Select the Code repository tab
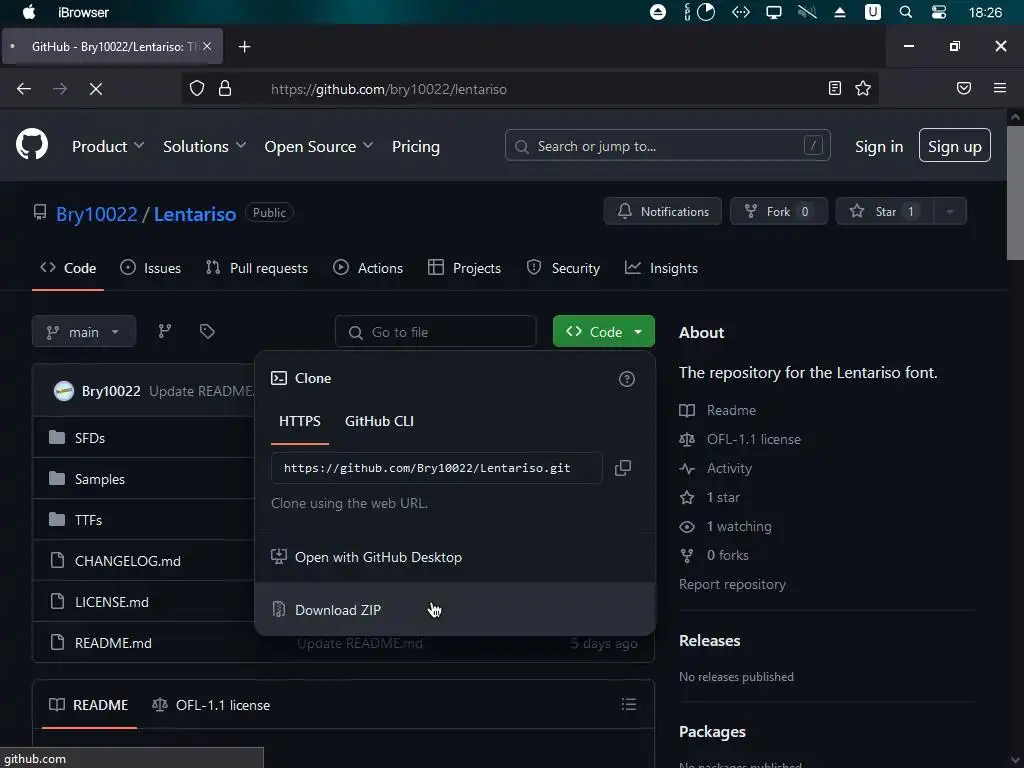 point(68,268)
